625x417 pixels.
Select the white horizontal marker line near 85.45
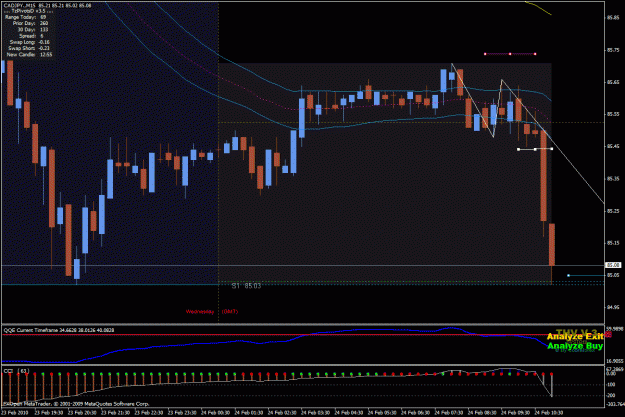535,149
